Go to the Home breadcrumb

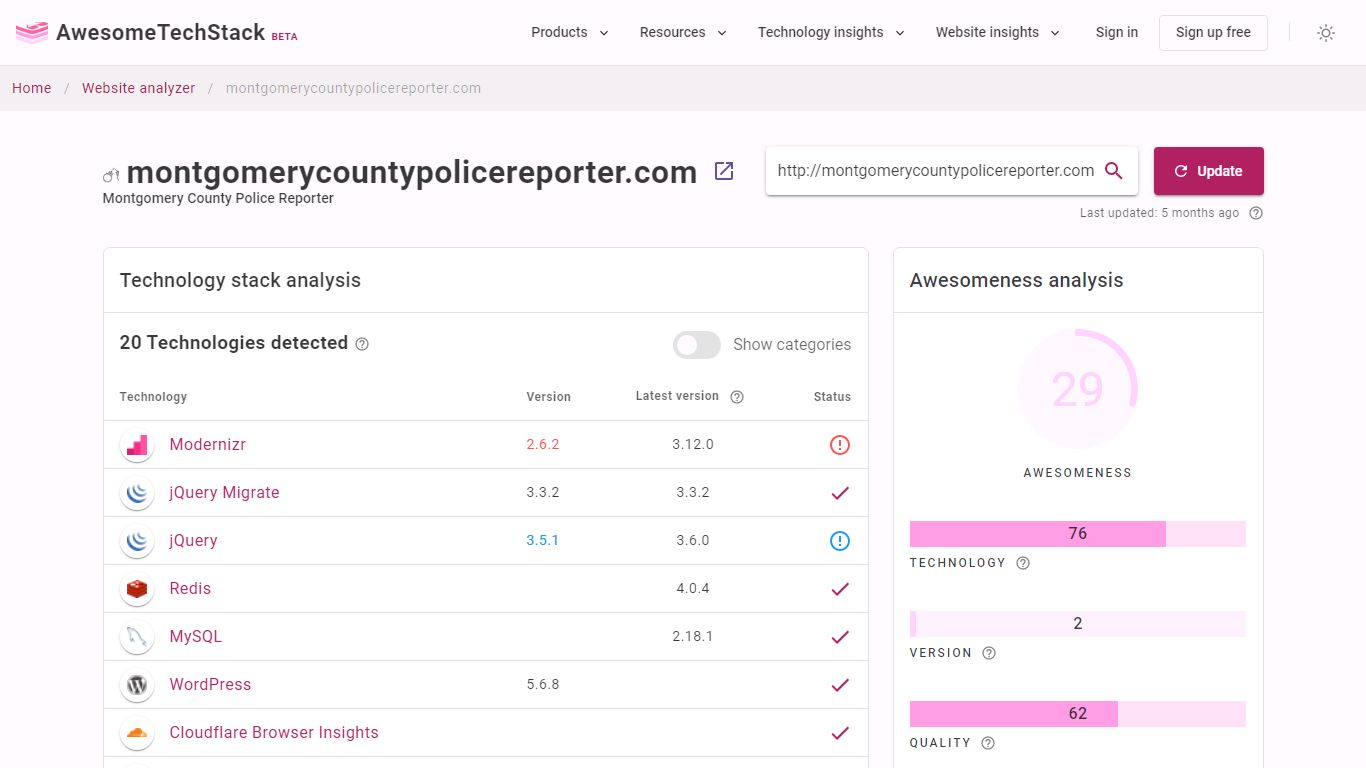pos(32,88)
